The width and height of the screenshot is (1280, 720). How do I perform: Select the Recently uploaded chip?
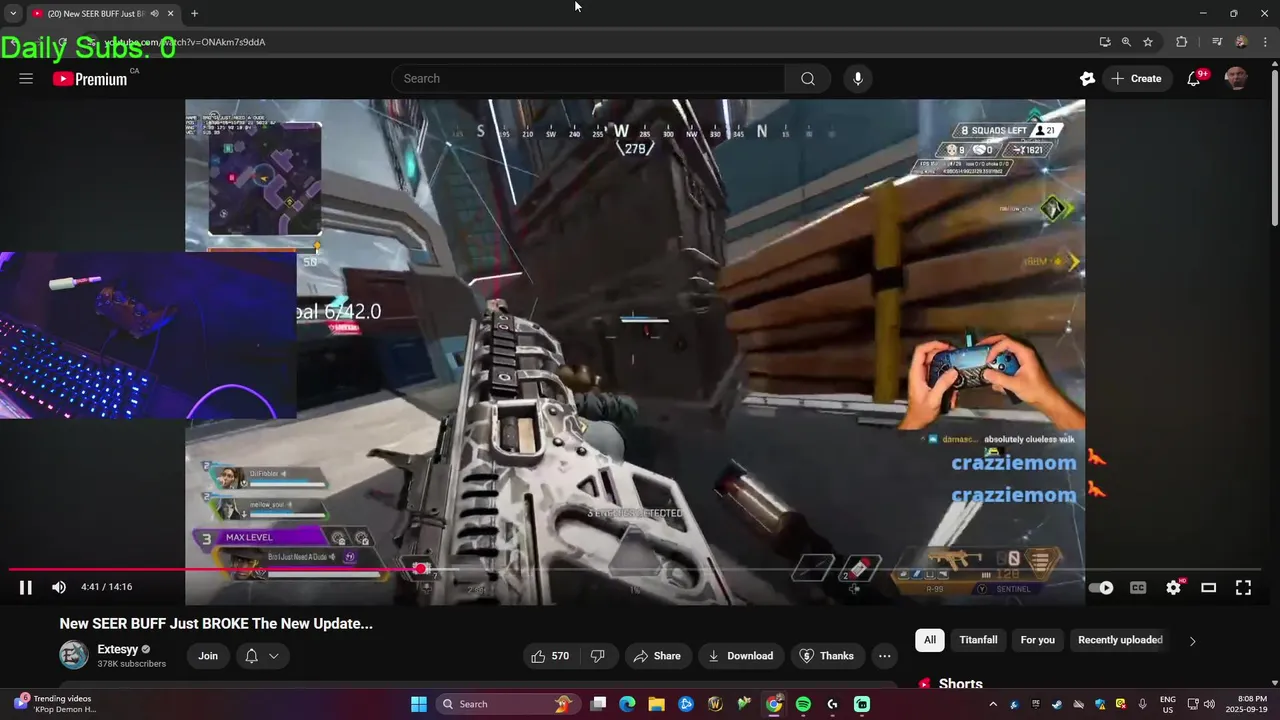tap(1120, 640)
